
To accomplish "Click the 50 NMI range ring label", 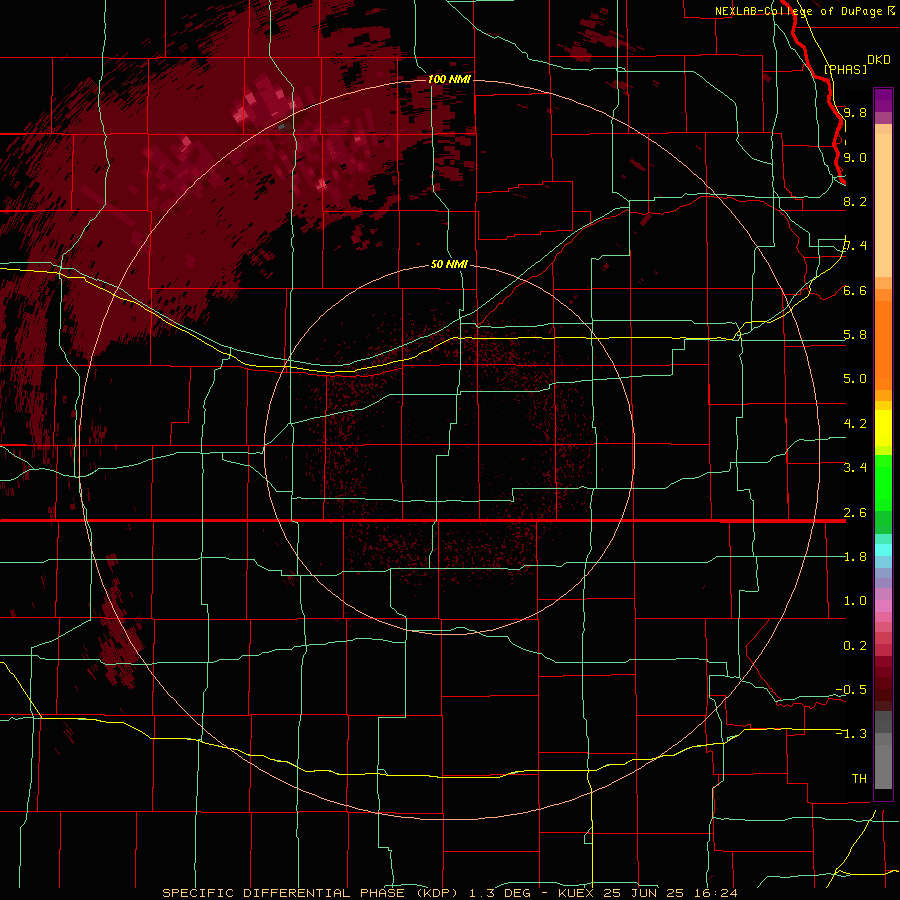I will point(449,264).
